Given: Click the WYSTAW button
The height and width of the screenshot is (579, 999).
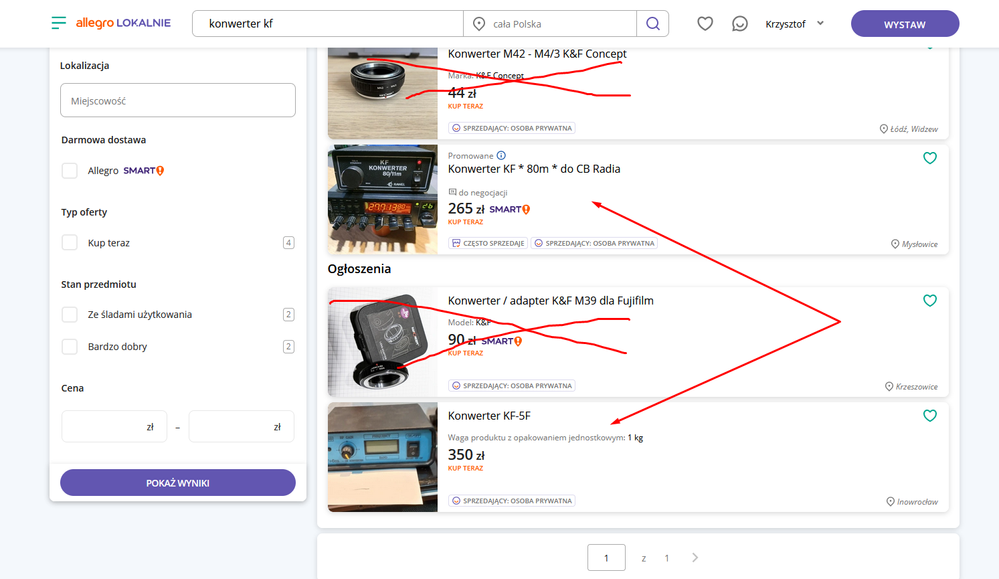Looking at the screenshot, I should pyautogui.click(x=904, y=22).
